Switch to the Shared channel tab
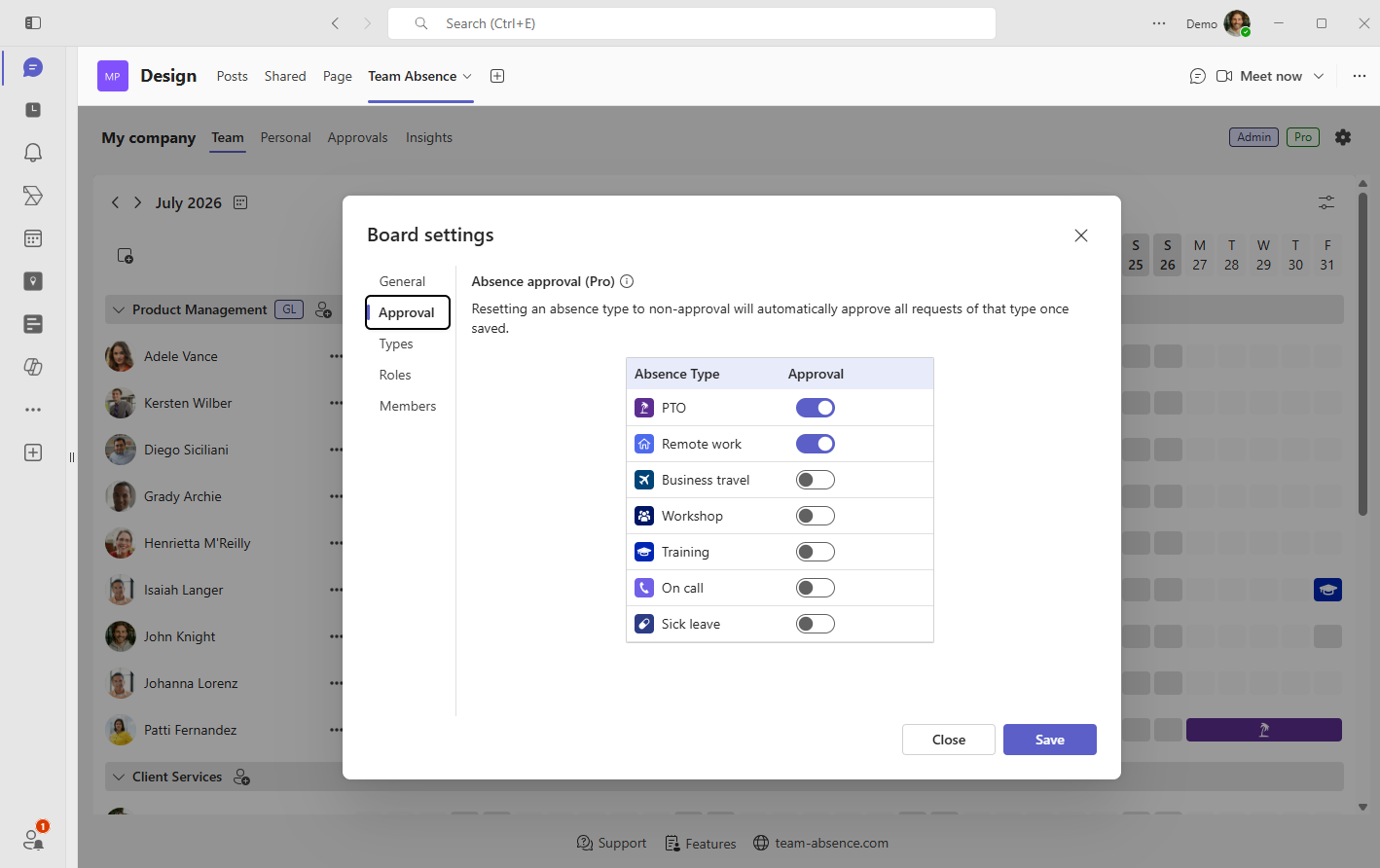 285,76
